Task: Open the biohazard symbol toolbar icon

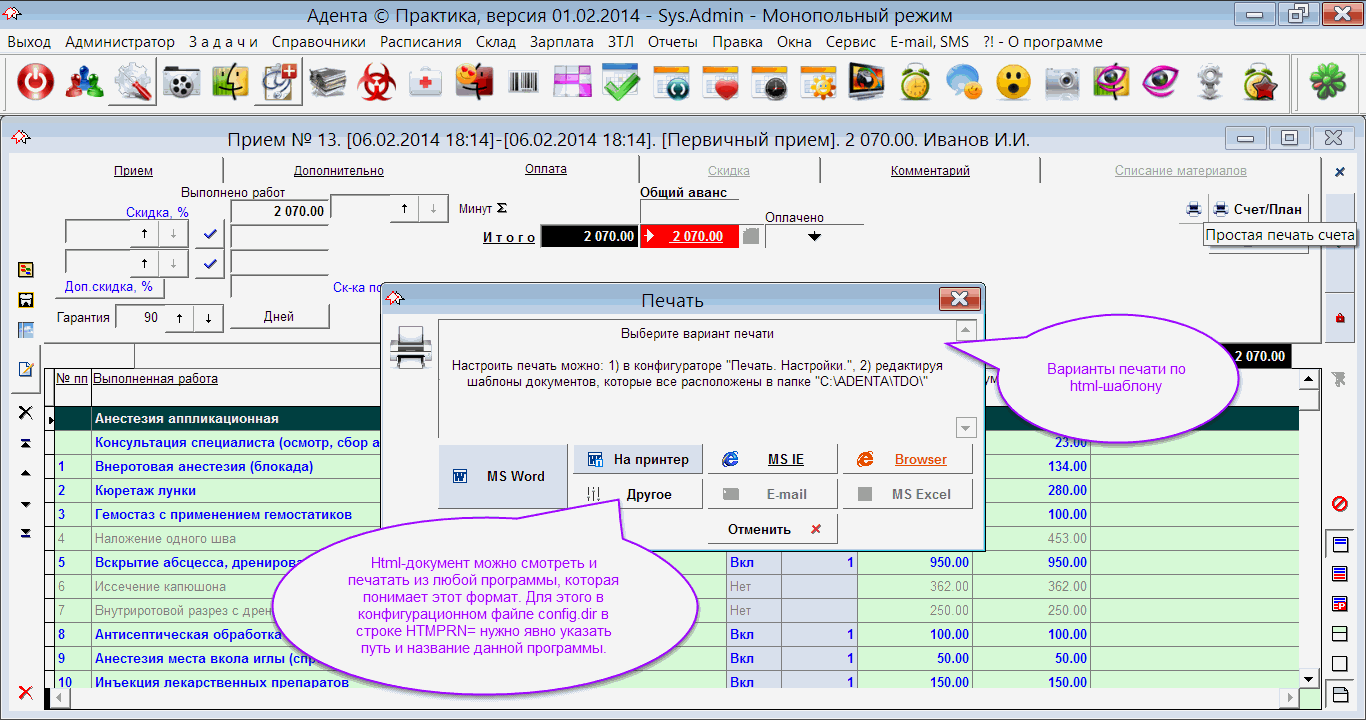Action: [x=378, y=83]
